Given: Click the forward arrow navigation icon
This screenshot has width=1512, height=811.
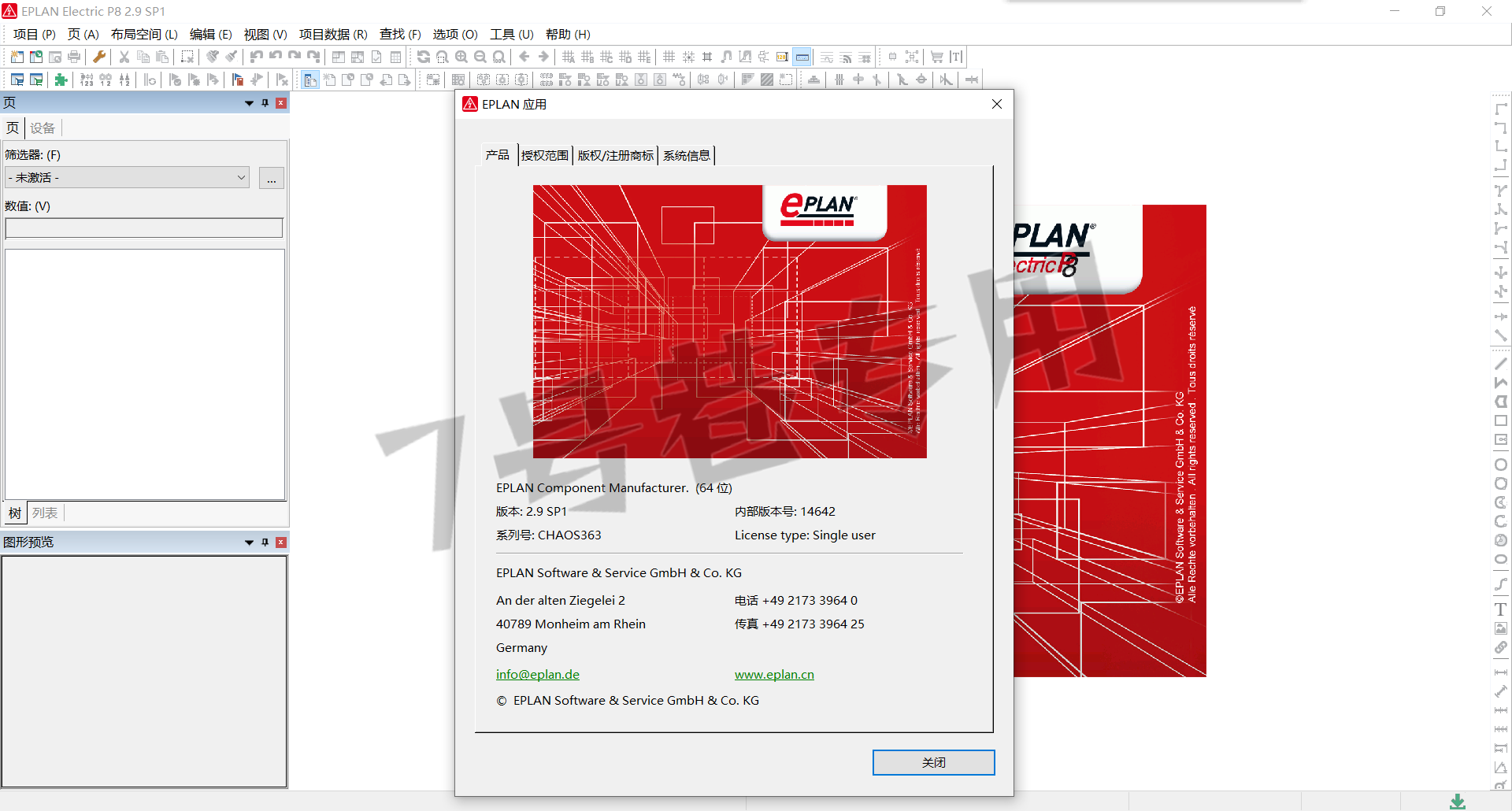Looking at the screenshot, I should [543, 57].
